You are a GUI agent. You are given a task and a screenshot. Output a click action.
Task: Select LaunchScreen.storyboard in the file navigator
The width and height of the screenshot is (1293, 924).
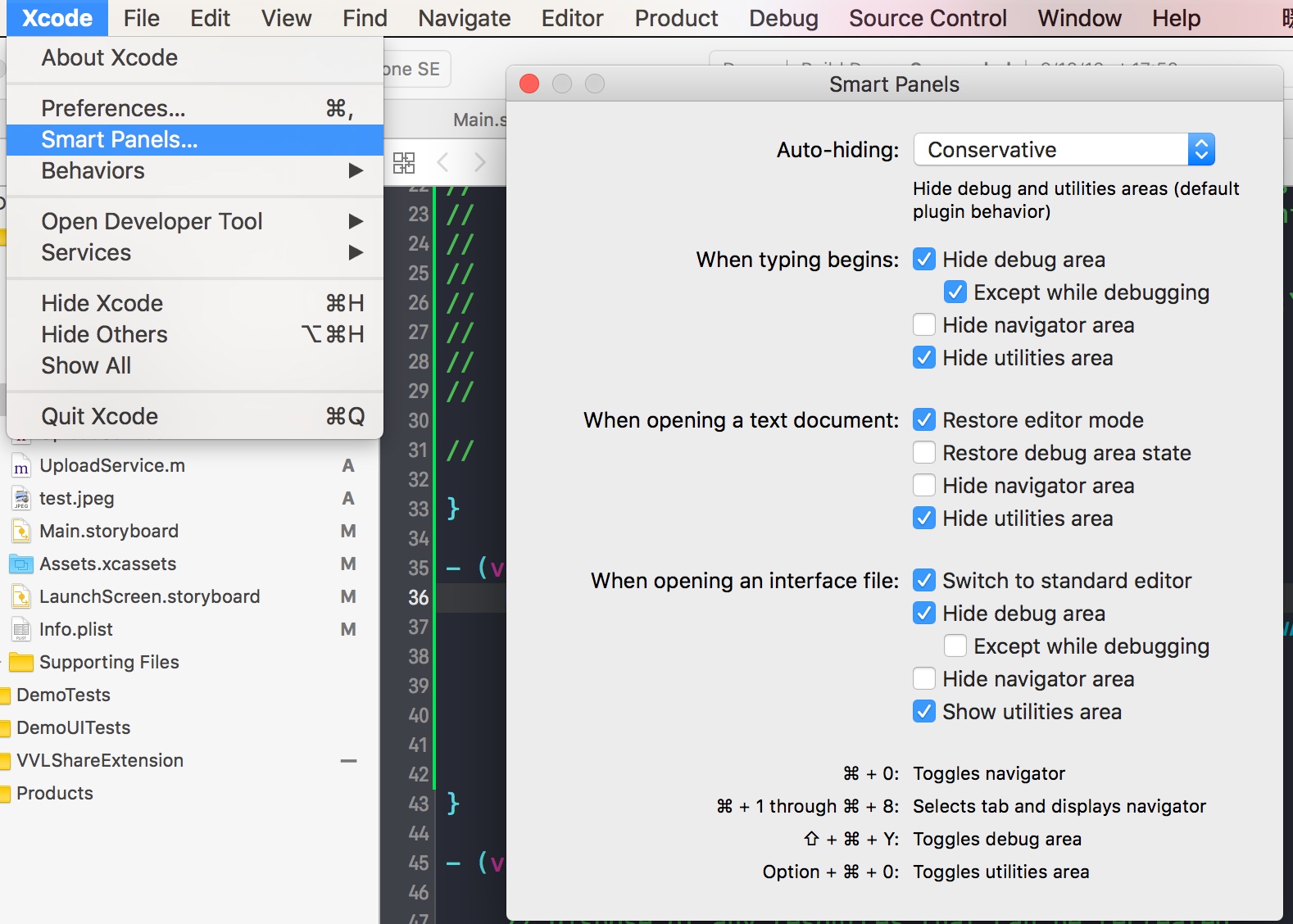click(149, 597)
